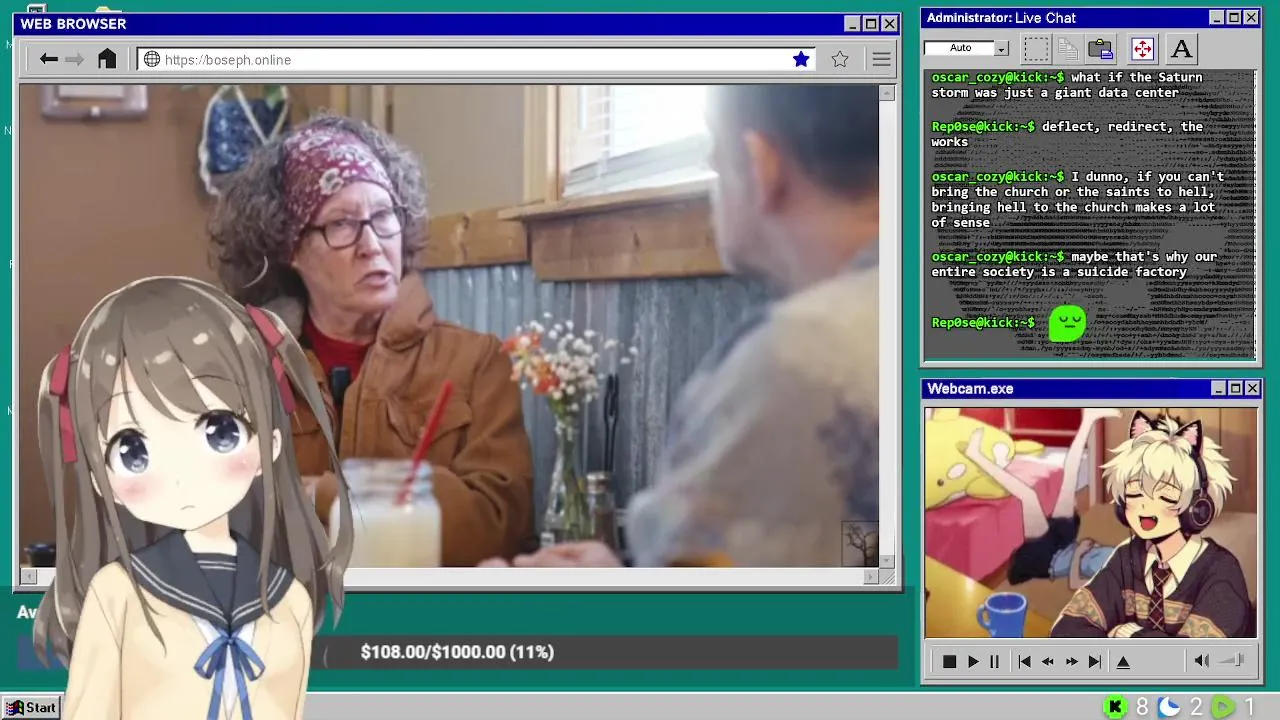
Task: Click the Administrator: Live Chat title bar
Action: pyautogui.click(x=1091, y=18)
